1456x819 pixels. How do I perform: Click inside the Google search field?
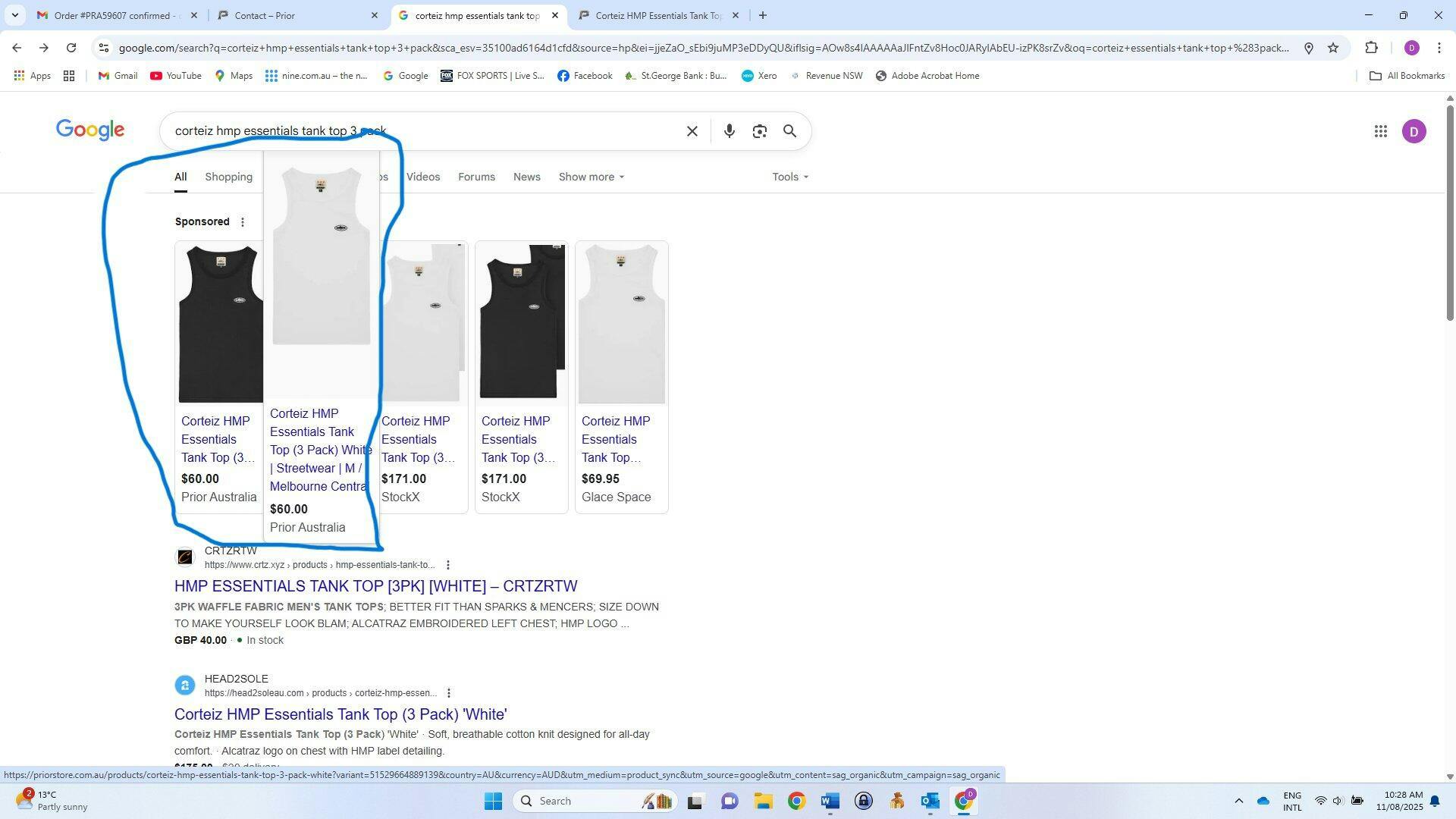point(425,131)
